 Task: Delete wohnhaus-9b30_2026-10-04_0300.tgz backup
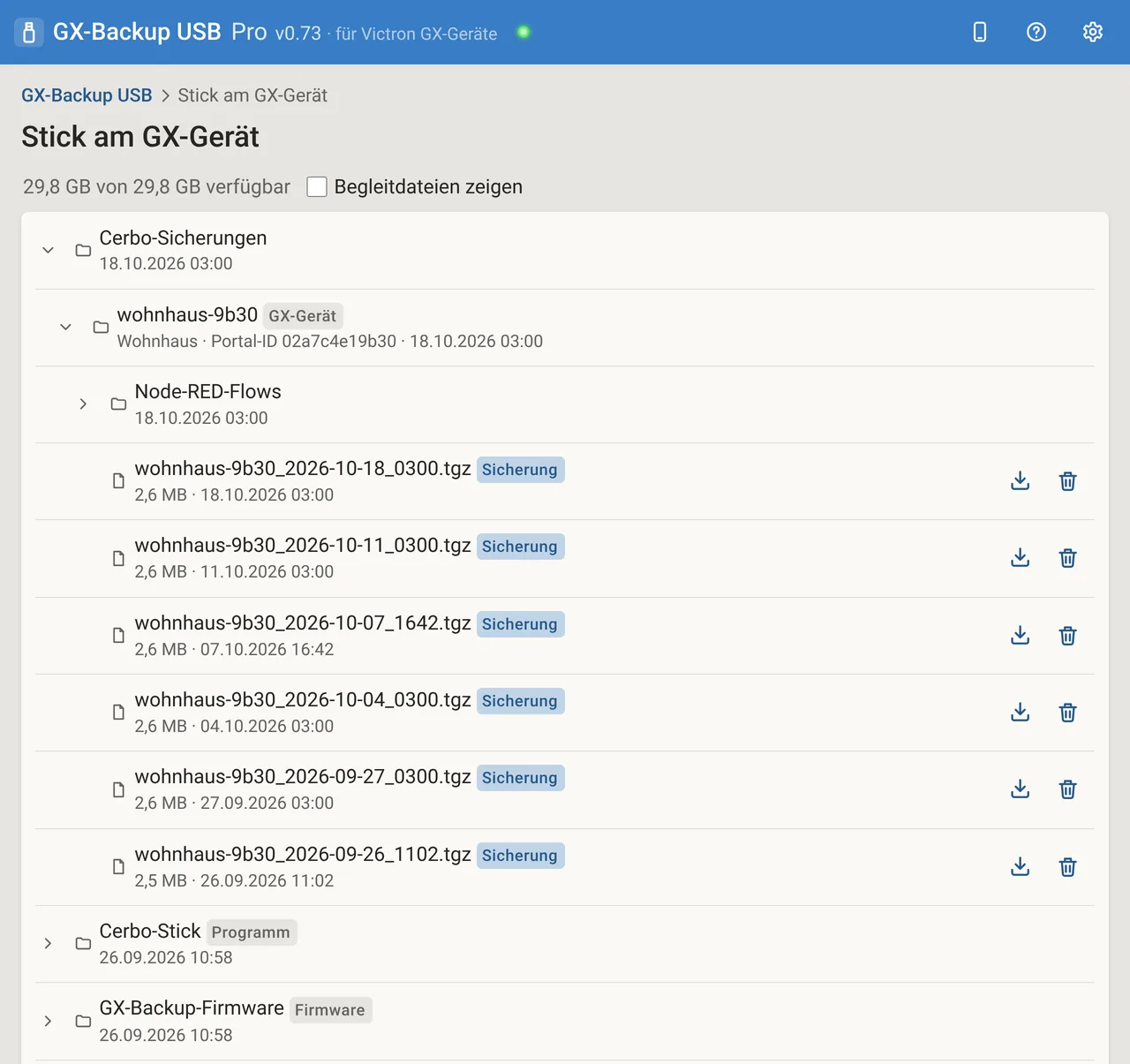click(x=1067, y=713)
